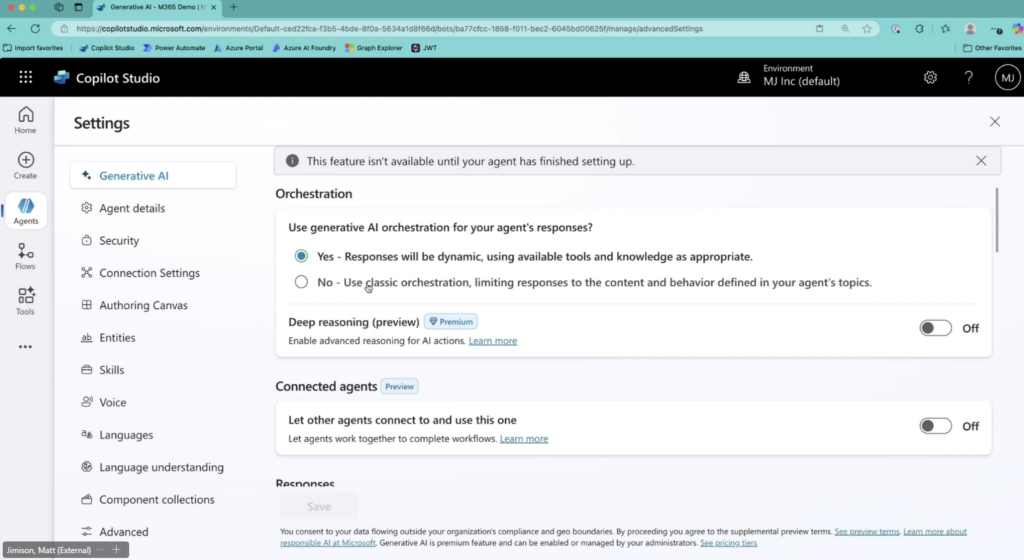Open Connection Settings section

coord(149,273)
